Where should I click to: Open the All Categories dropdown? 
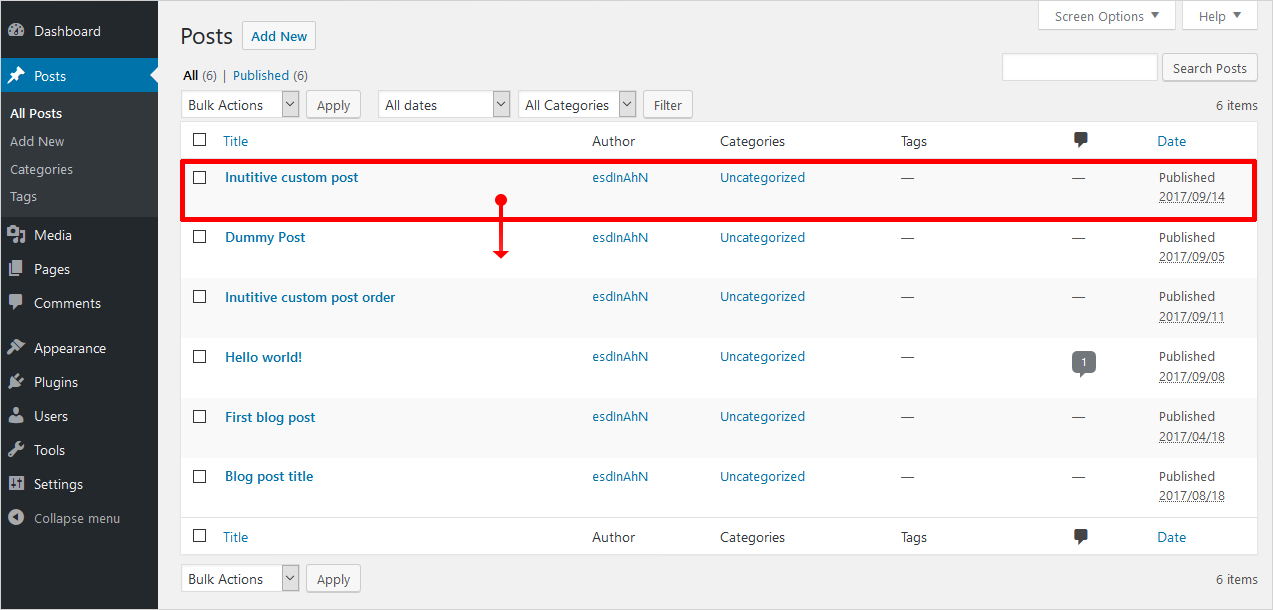[577, 105]
